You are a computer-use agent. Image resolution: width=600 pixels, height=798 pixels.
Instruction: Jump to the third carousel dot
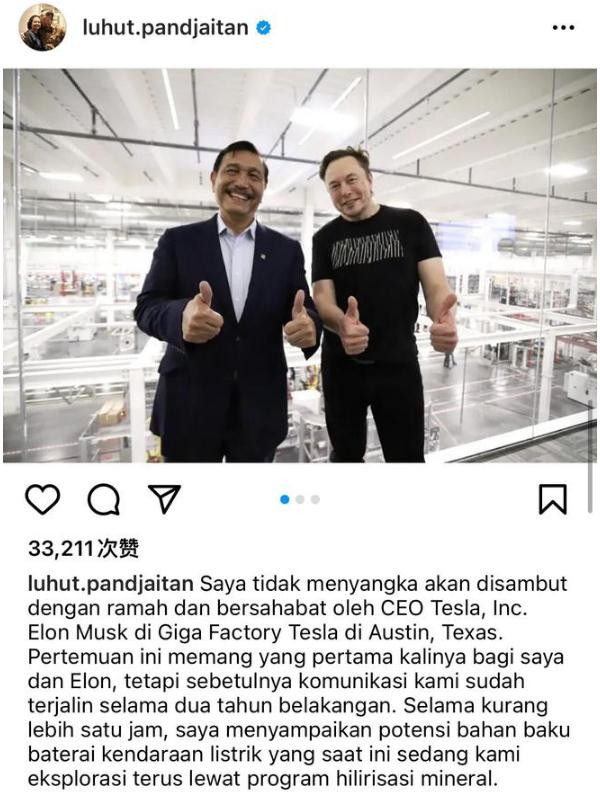pos(315,499)
